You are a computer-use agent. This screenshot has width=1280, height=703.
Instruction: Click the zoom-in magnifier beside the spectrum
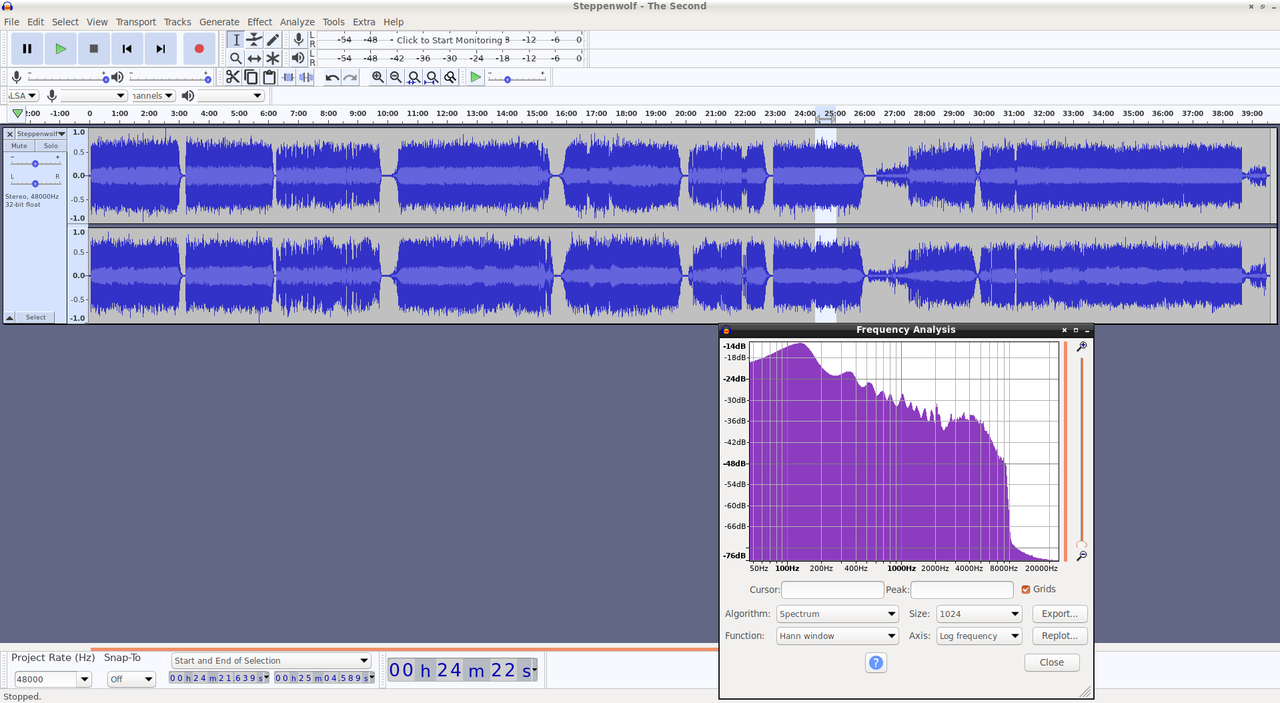point(1081,347)
